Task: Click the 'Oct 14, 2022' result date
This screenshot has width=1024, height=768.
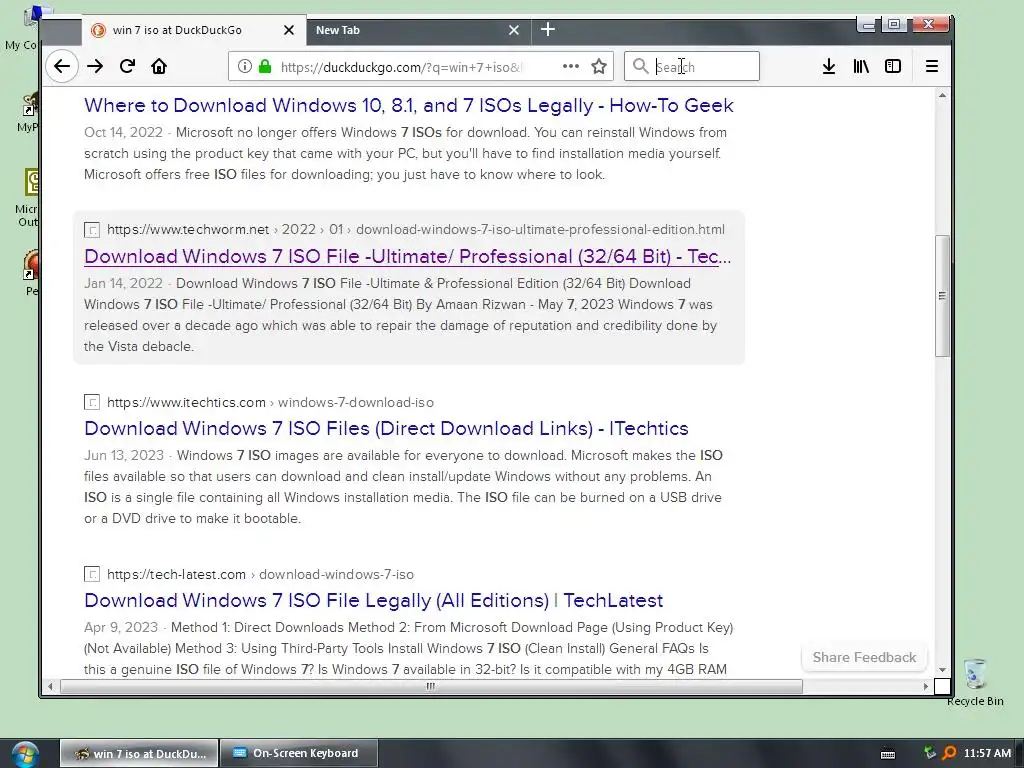Action: (x=123, y=133)
